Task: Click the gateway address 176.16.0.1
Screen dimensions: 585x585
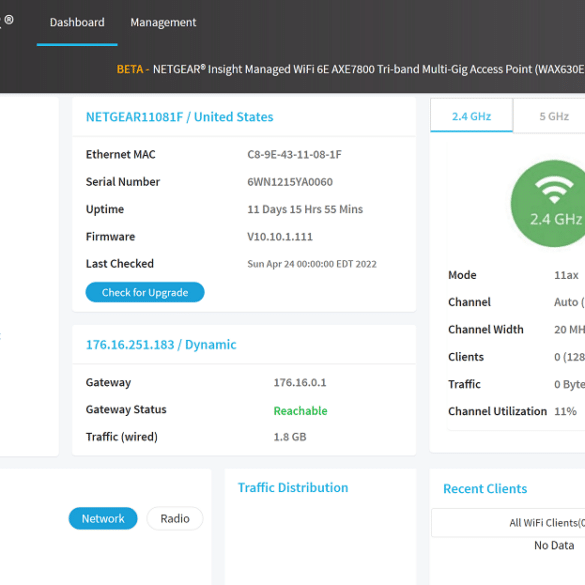Action: pos(300,382)
